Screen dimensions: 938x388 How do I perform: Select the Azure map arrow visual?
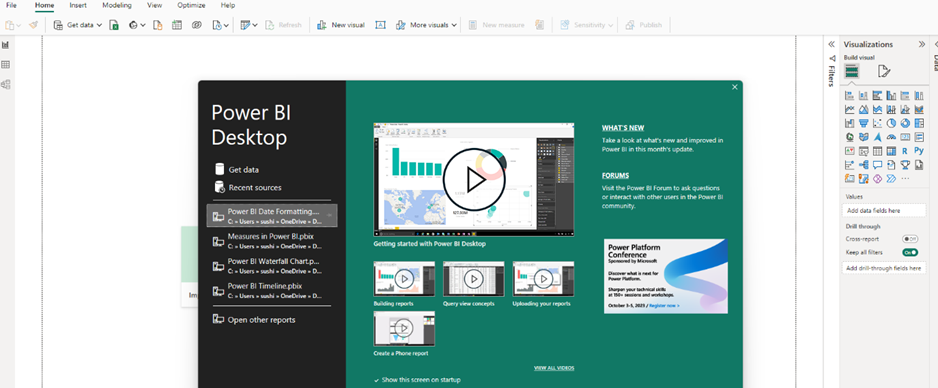(x=878, y=137)
